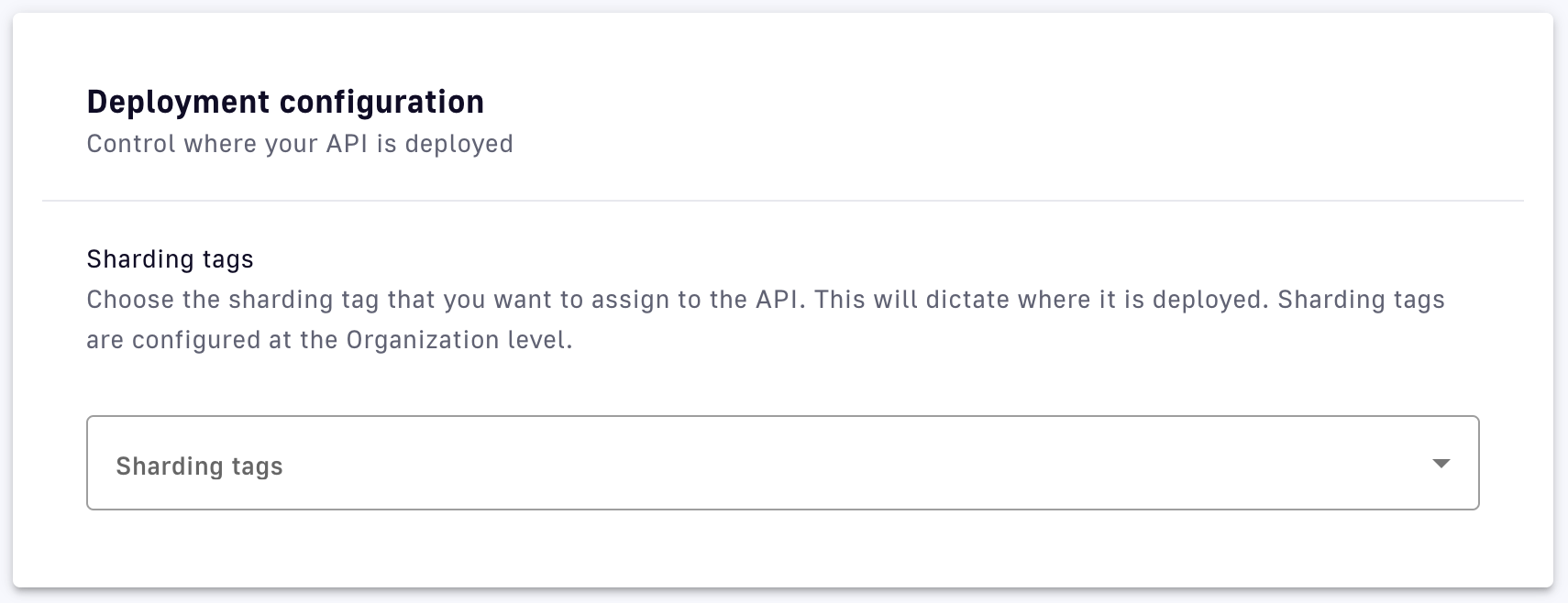1568x603 pixels.
Task: Click the blank card area below the dropdown
Action: coord(782,548)
